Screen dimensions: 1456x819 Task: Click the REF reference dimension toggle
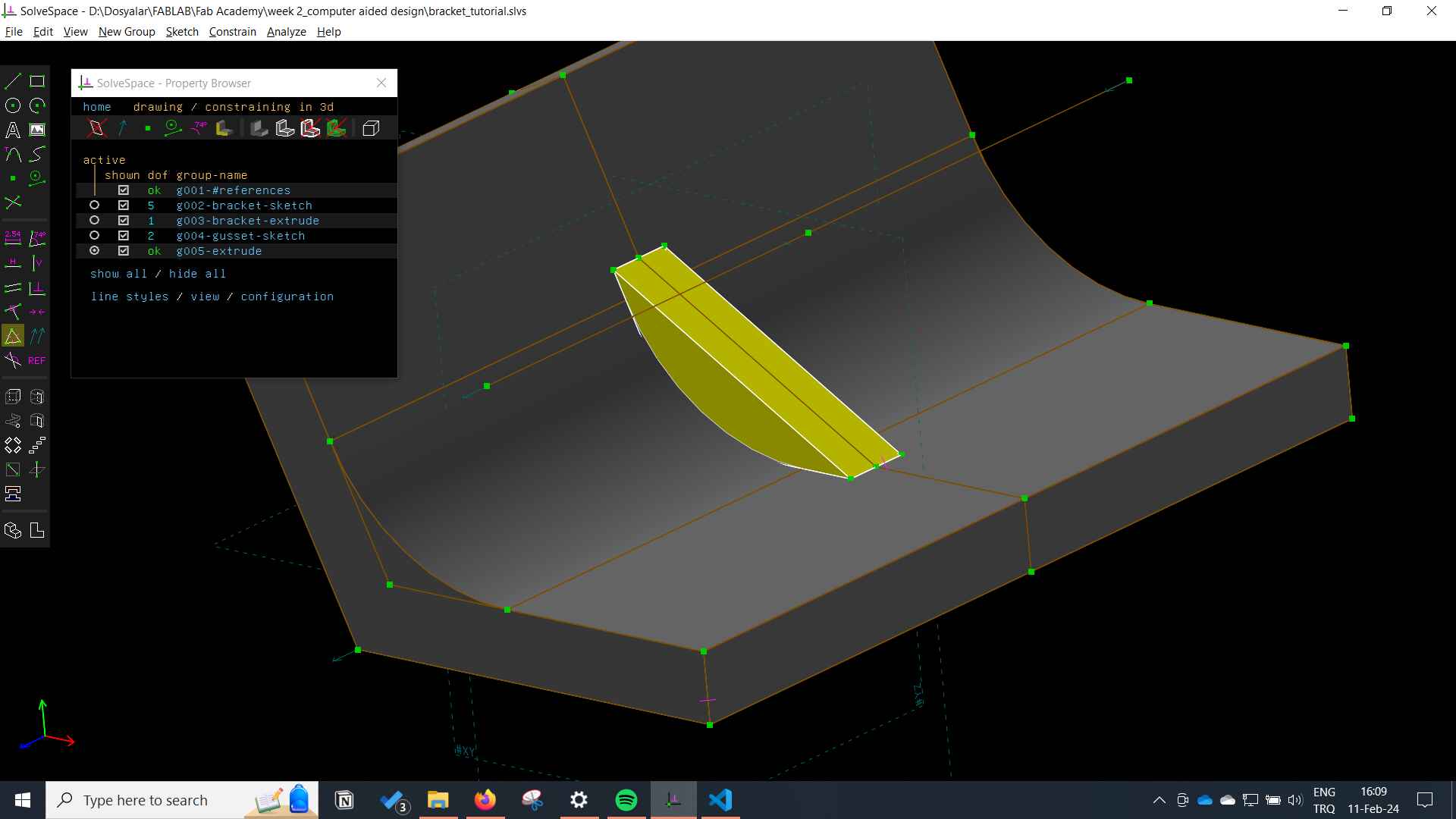pos(37,360)
